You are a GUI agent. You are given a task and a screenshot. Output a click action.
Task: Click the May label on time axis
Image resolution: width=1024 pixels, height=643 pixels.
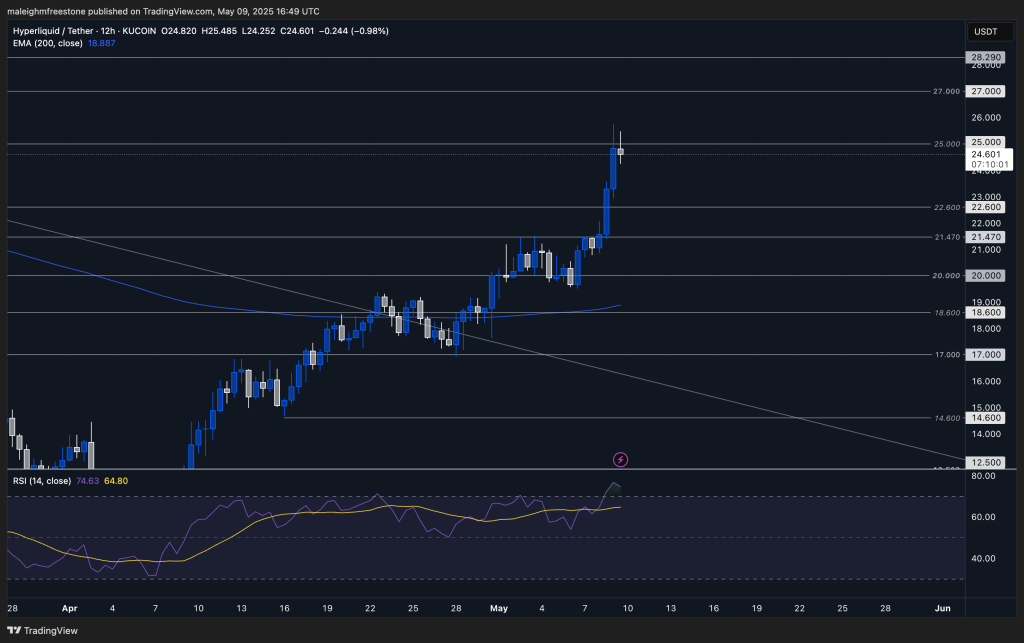[x=502, y=607]
